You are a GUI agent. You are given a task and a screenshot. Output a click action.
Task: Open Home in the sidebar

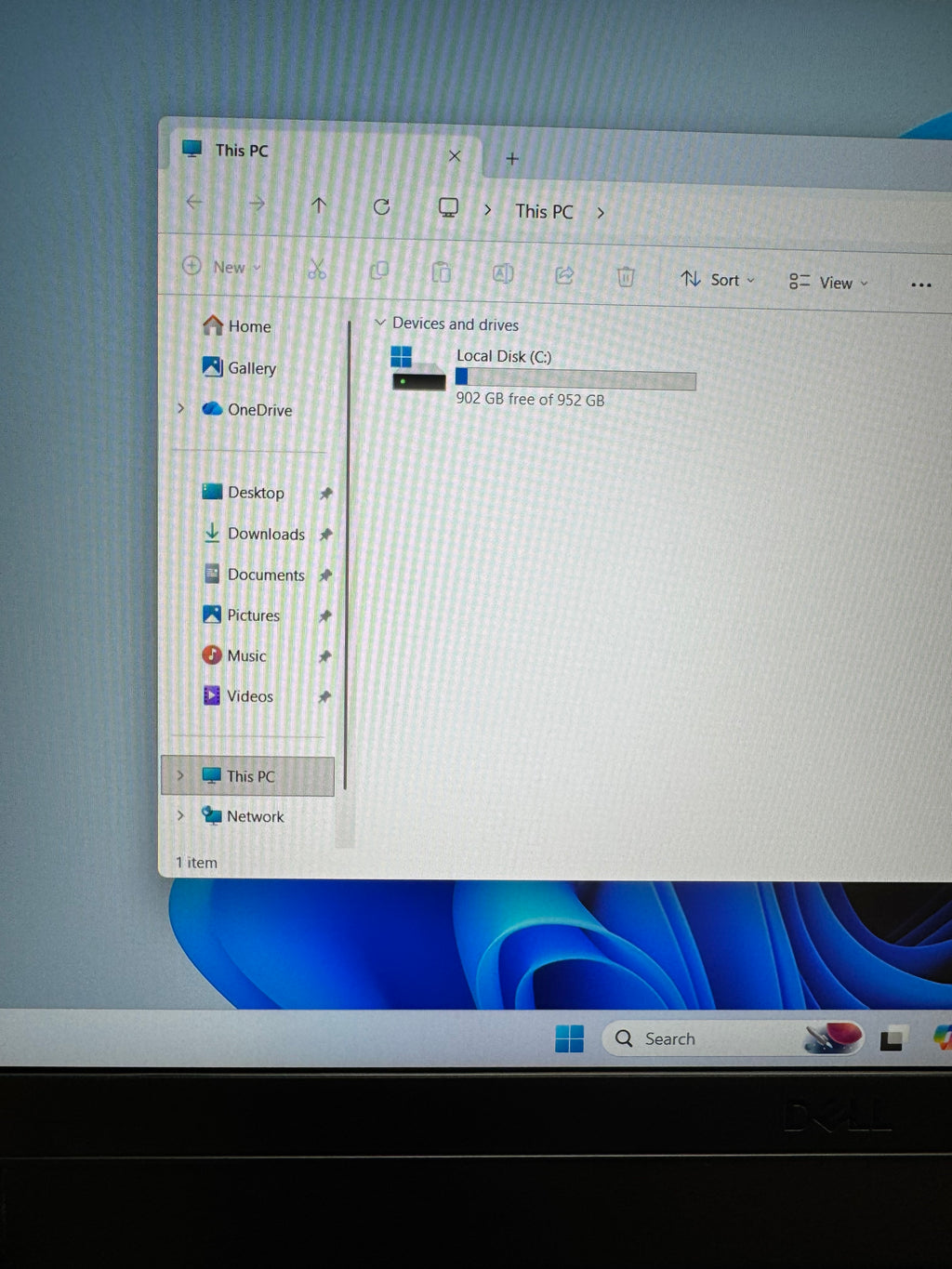click(238, 325)
